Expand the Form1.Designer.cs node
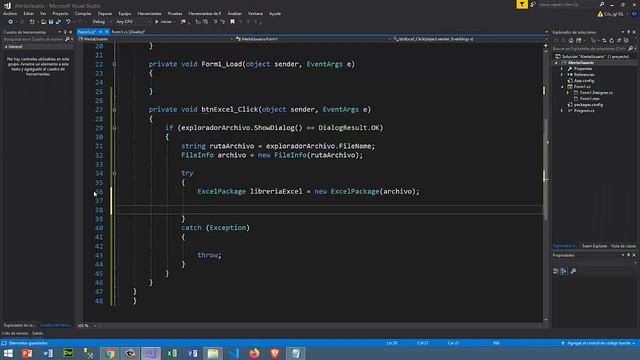The image size is (640, 360). (568, 93)
